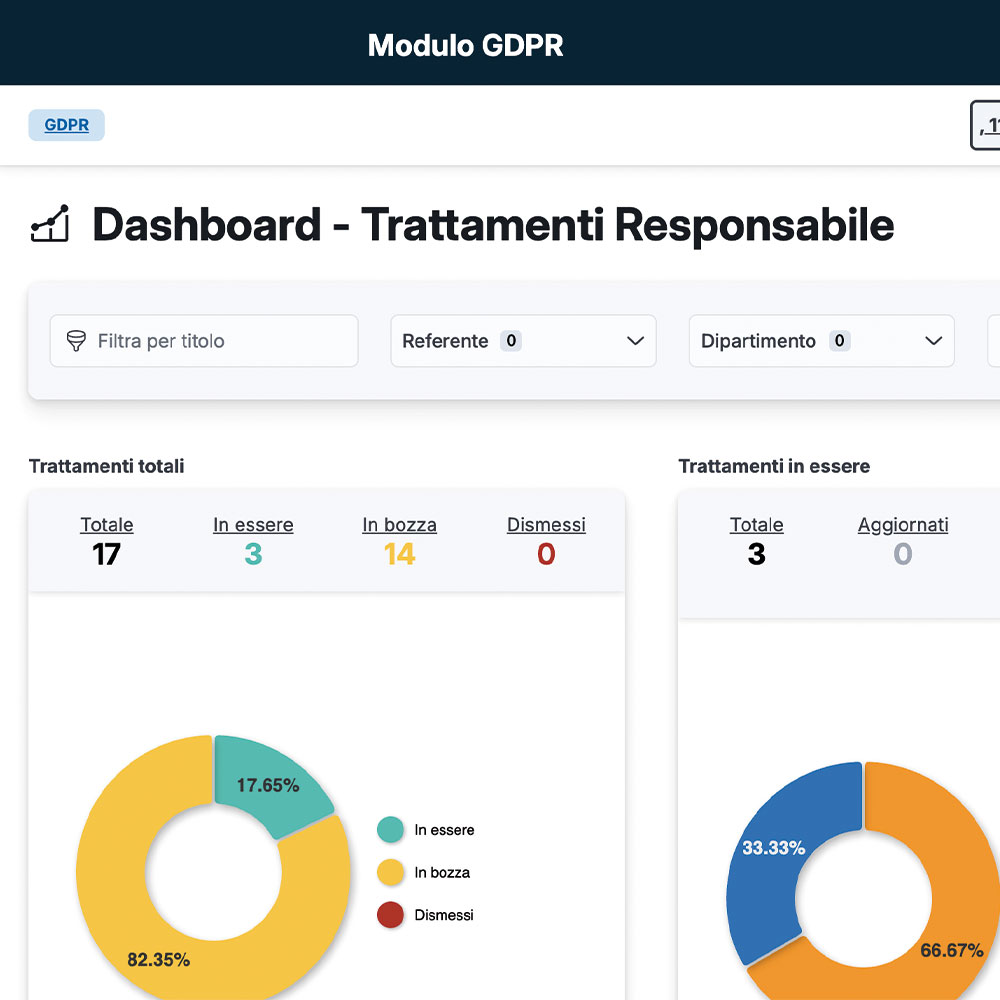Select Totale under Trattamenti totali
This screenshot has width=1000, height=1000.
coord(107,525)
